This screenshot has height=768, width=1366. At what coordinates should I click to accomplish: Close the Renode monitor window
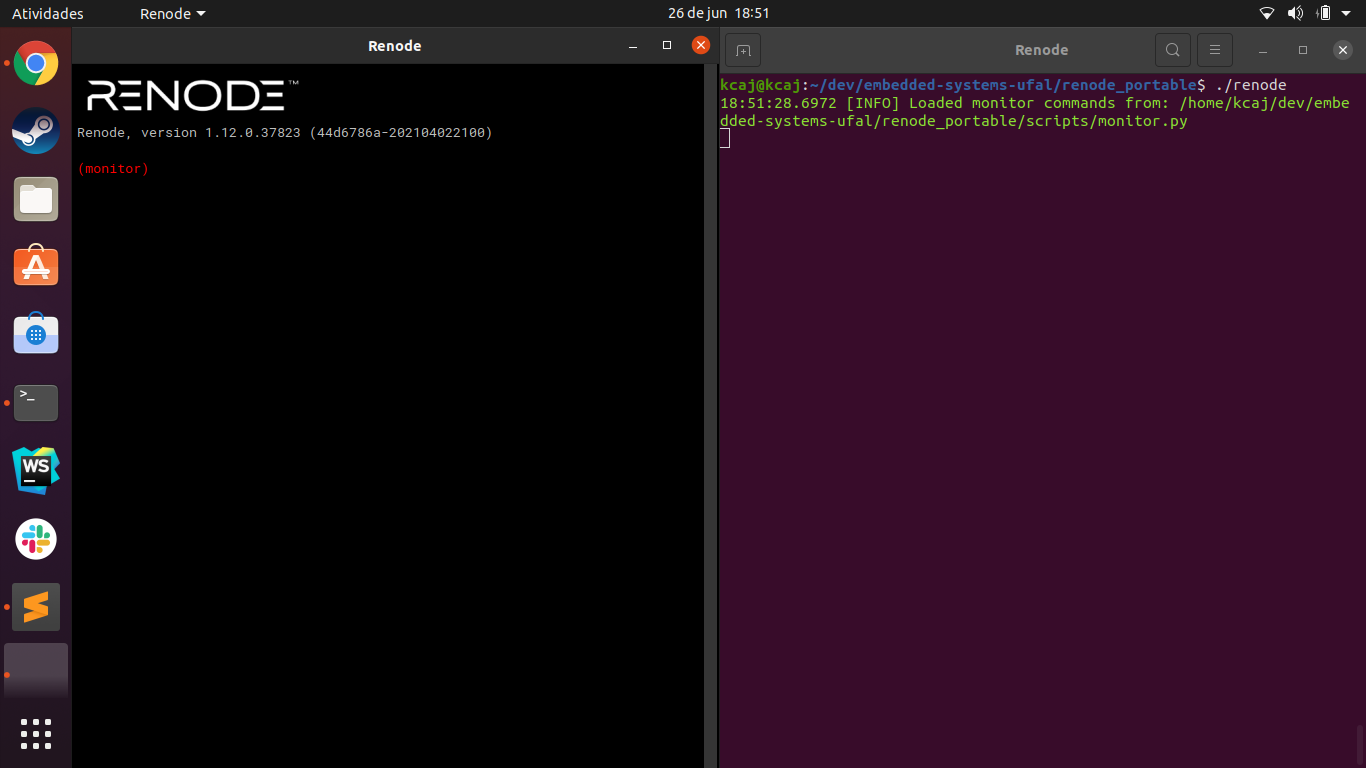tap(701, 46)
